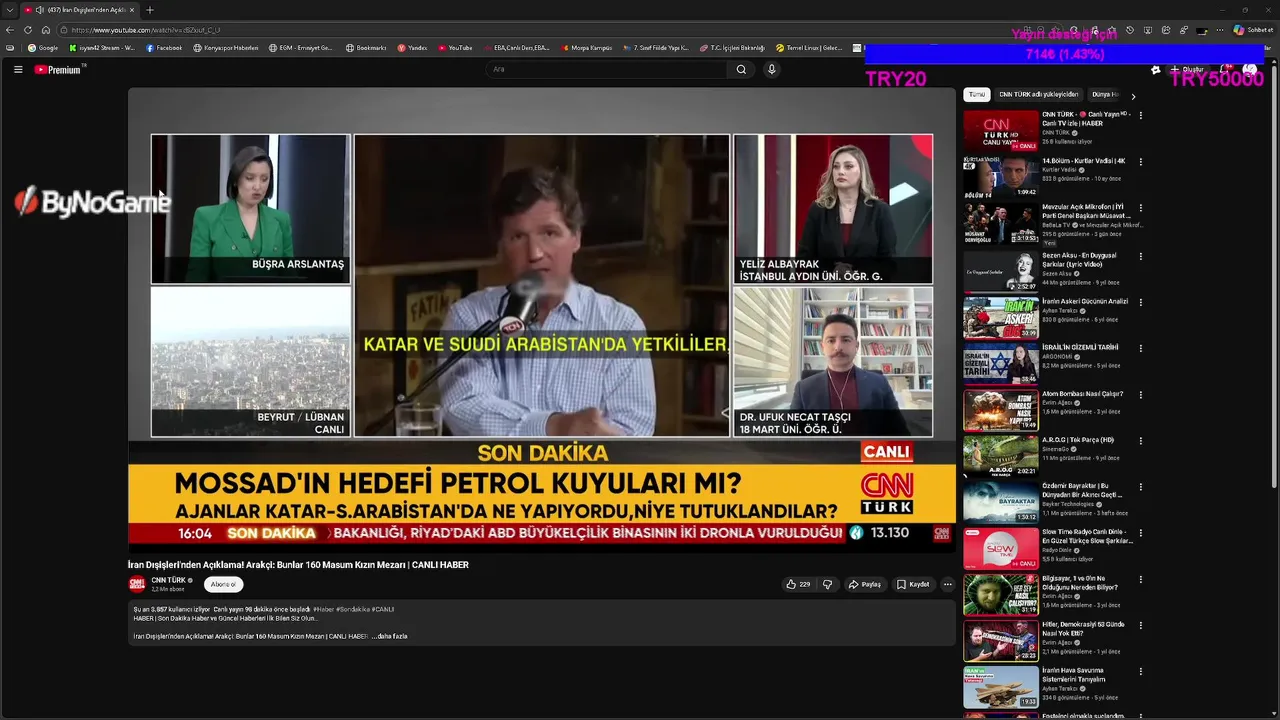Expand description with '...daha fazla'
The height and width of the screenshot is (720, 1280).
(x=390, y=636)
